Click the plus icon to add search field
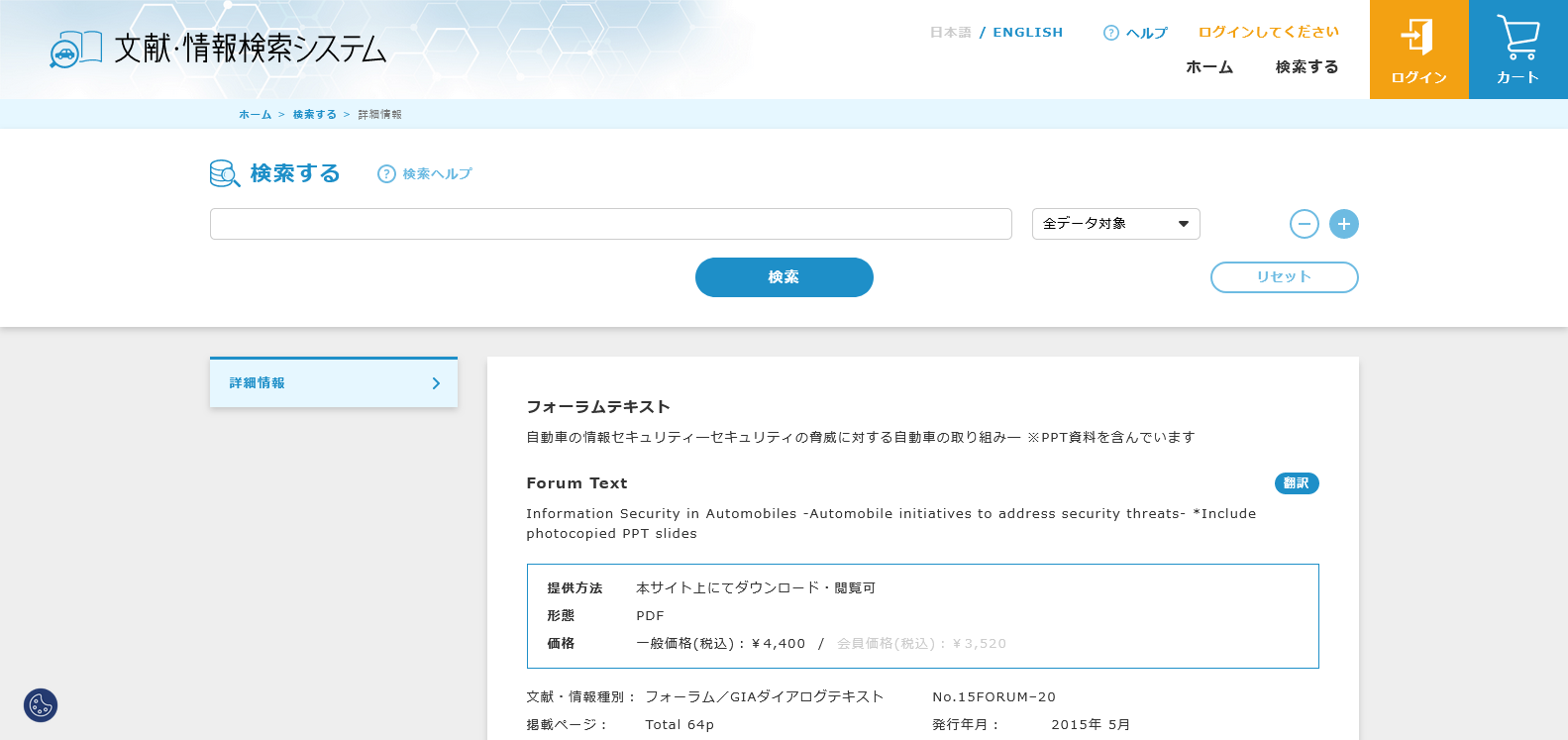Viewport: 1568px width, 740px height. pyautogui.click(x=1343, y=224)
